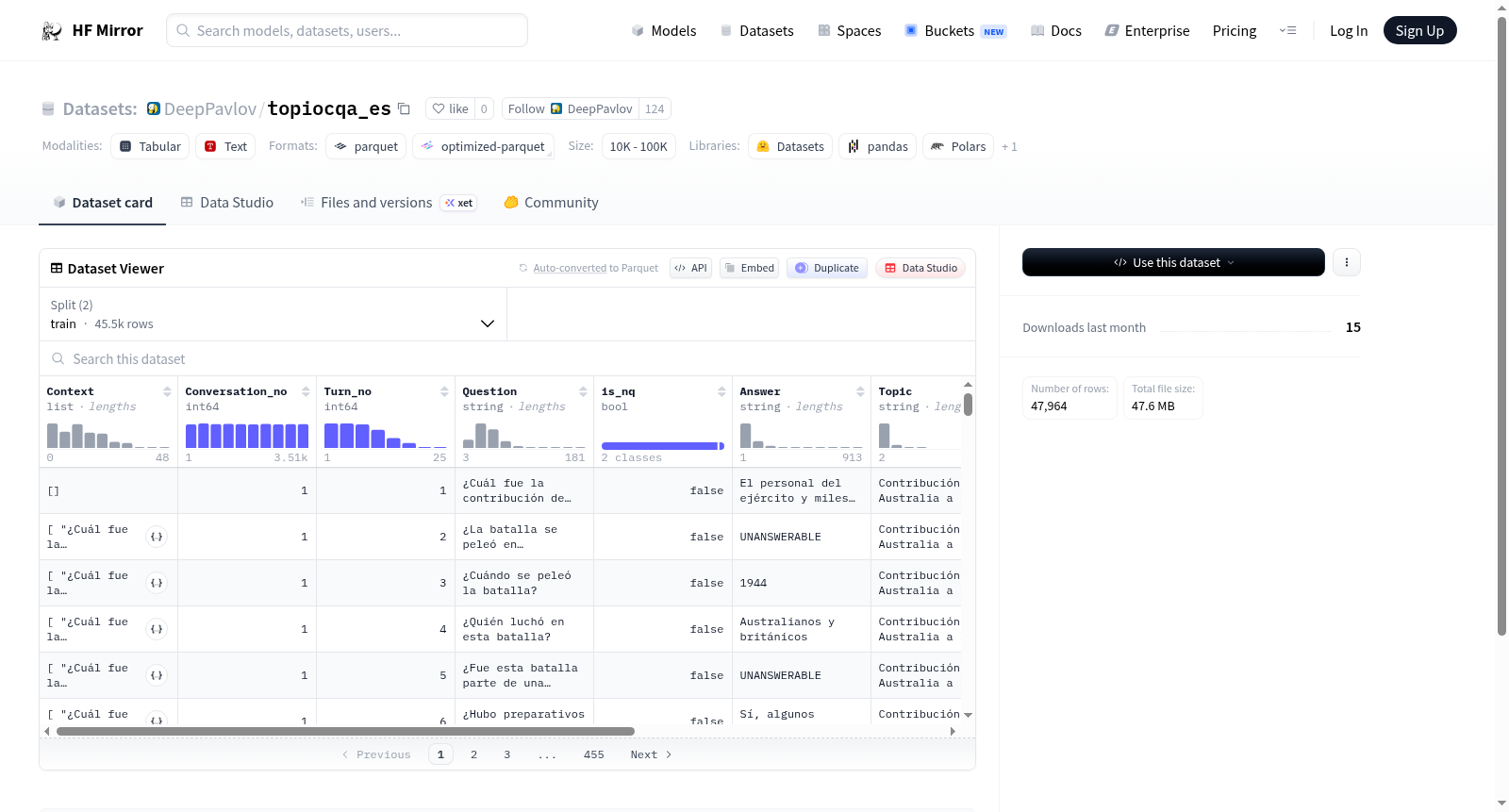Click the Log In link
Image resolution: width=1509 pixels, height=812 pixels.
pos(1349,31)
